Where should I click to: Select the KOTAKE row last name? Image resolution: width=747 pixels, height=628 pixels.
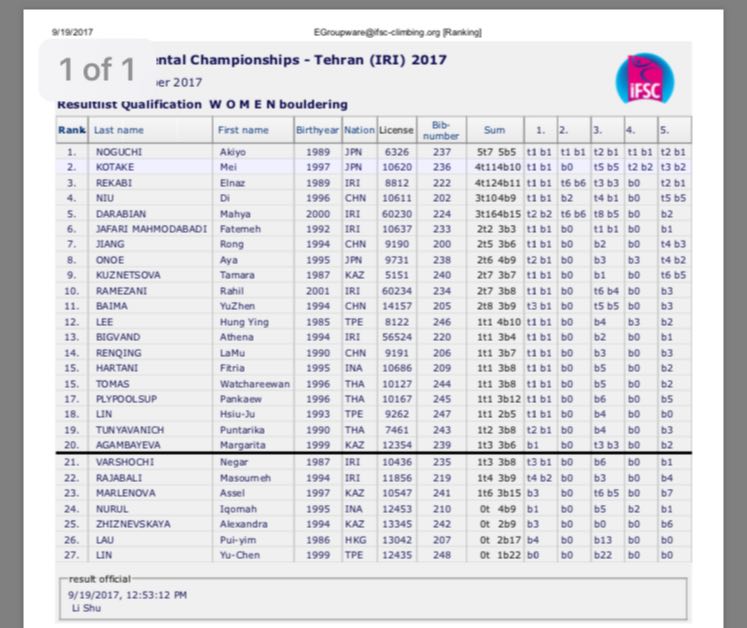click(115, 168)
